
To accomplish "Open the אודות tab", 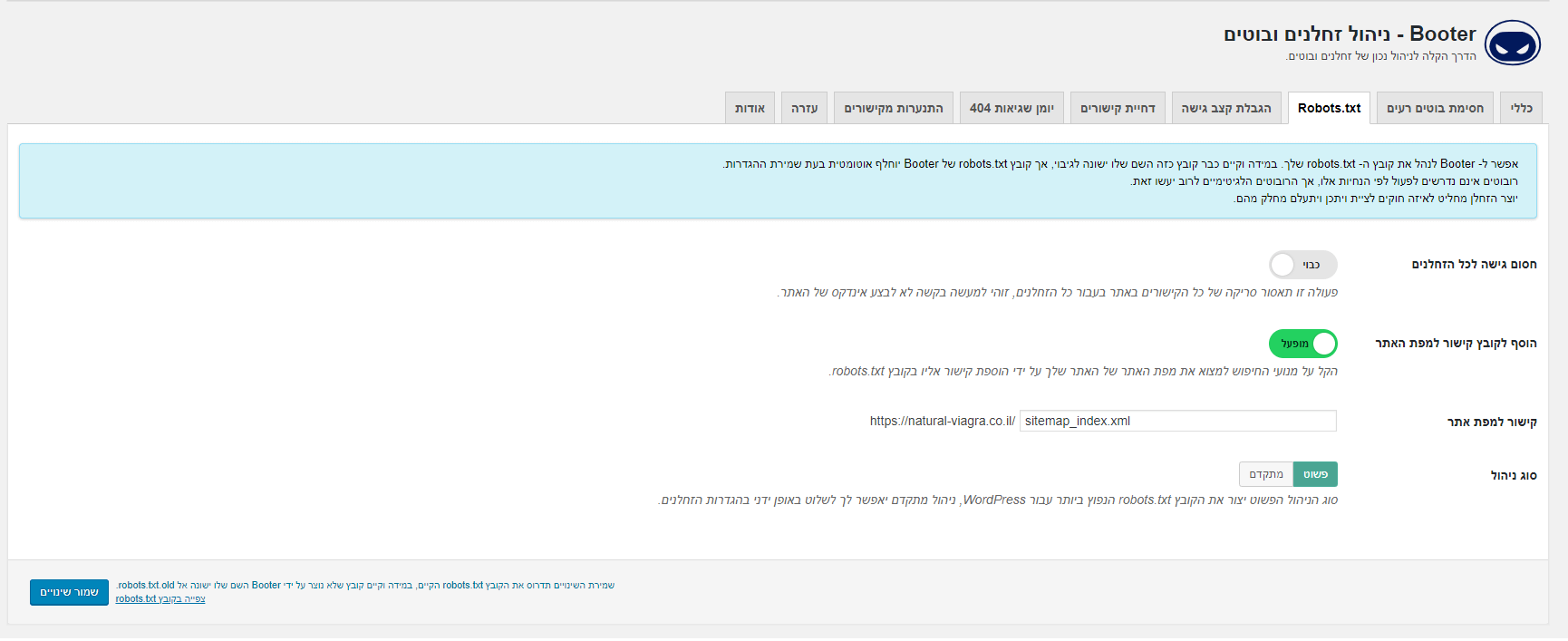I will pos(750,108).
